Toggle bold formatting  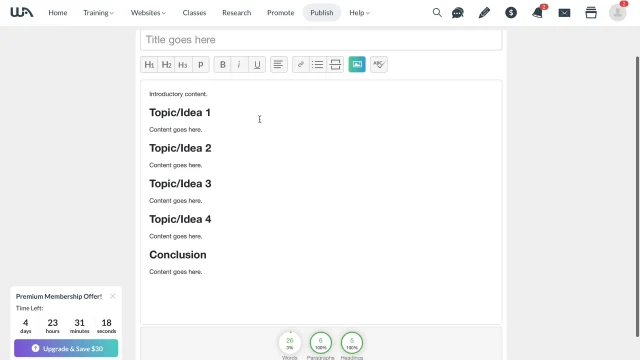pyautogui.click(x=222, y=64)
